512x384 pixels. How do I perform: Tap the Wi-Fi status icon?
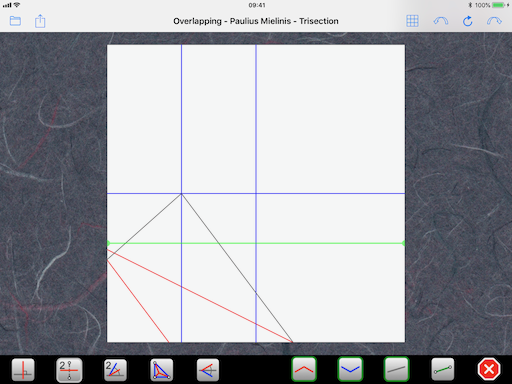[17, 5]
